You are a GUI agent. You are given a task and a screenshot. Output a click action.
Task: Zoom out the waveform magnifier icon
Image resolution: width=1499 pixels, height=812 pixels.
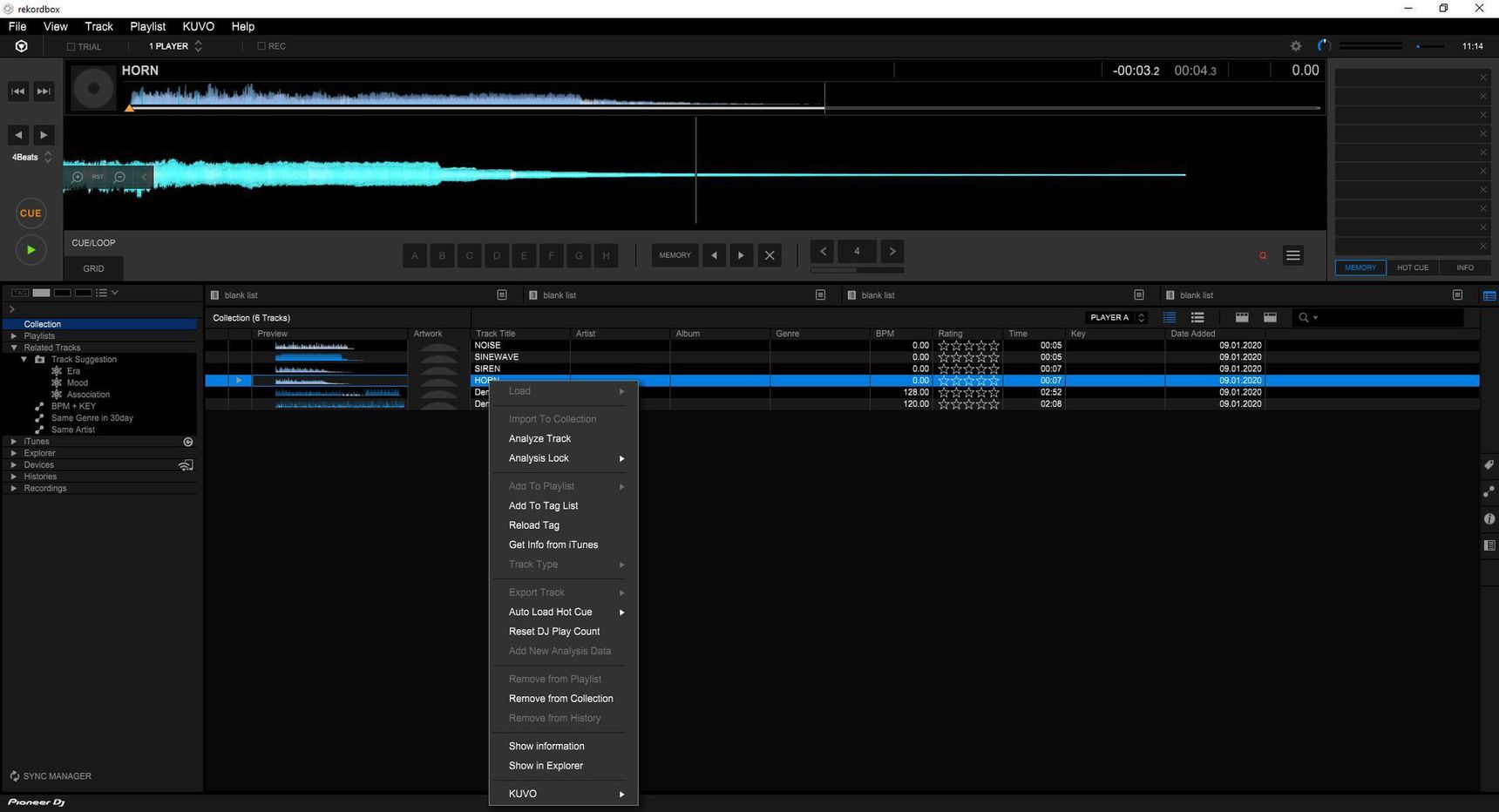point(120,177)
